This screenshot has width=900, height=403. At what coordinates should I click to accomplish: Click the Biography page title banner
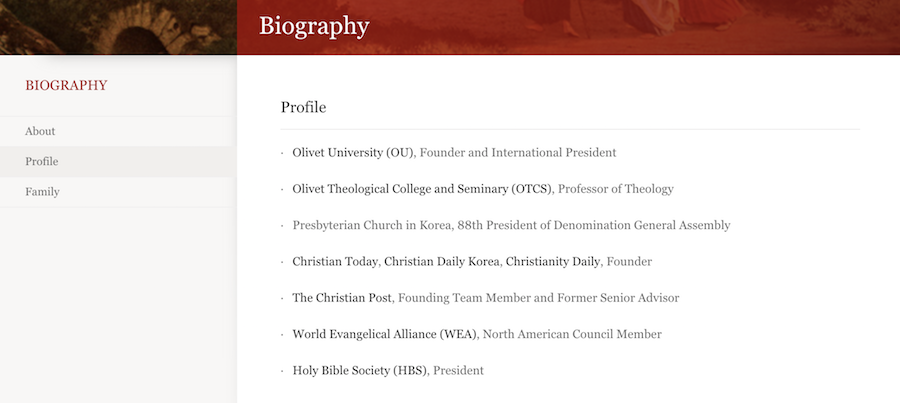[x=314, y=26]
